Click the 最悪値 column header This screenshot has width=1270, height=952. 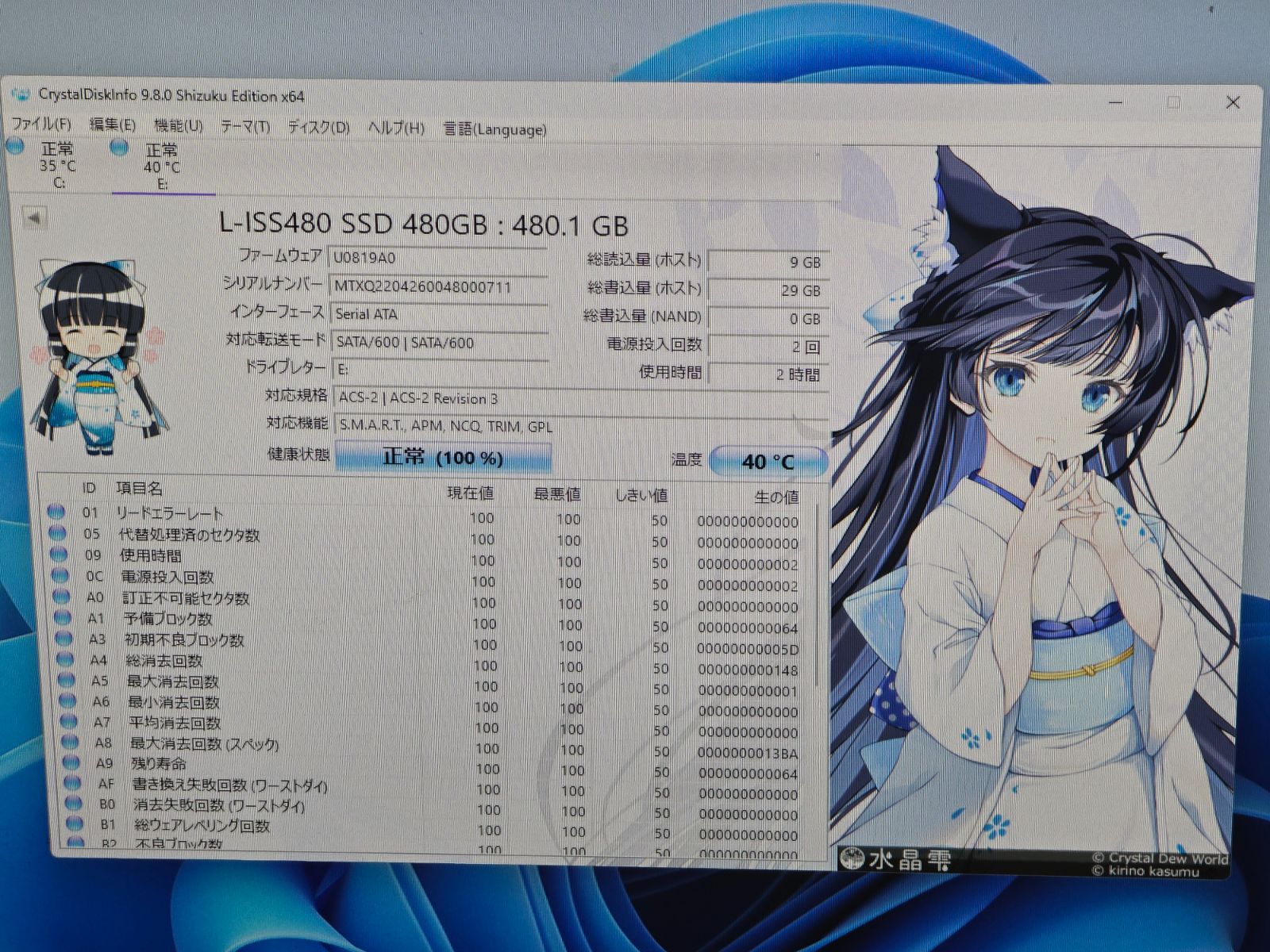(x=557, y=494)
